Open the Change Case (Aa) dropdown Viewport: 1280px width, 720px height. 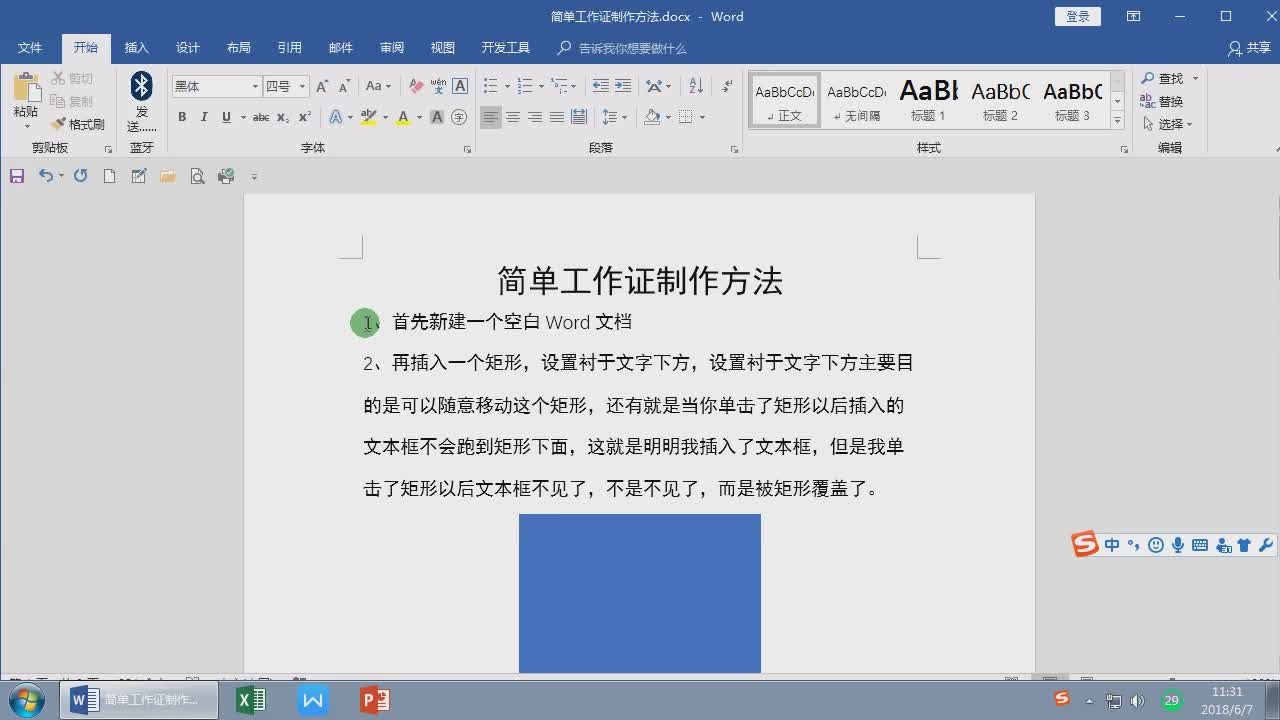(378, 87)
